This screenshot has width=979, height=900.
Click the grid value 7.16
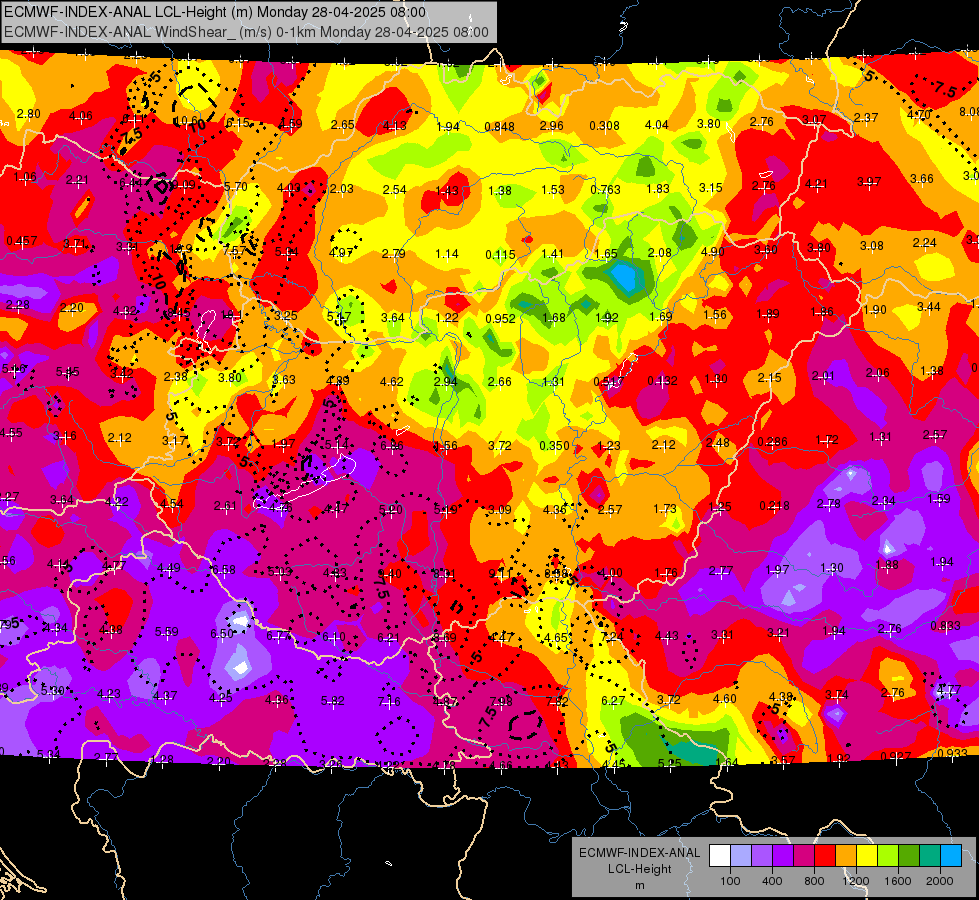[389, 701]
